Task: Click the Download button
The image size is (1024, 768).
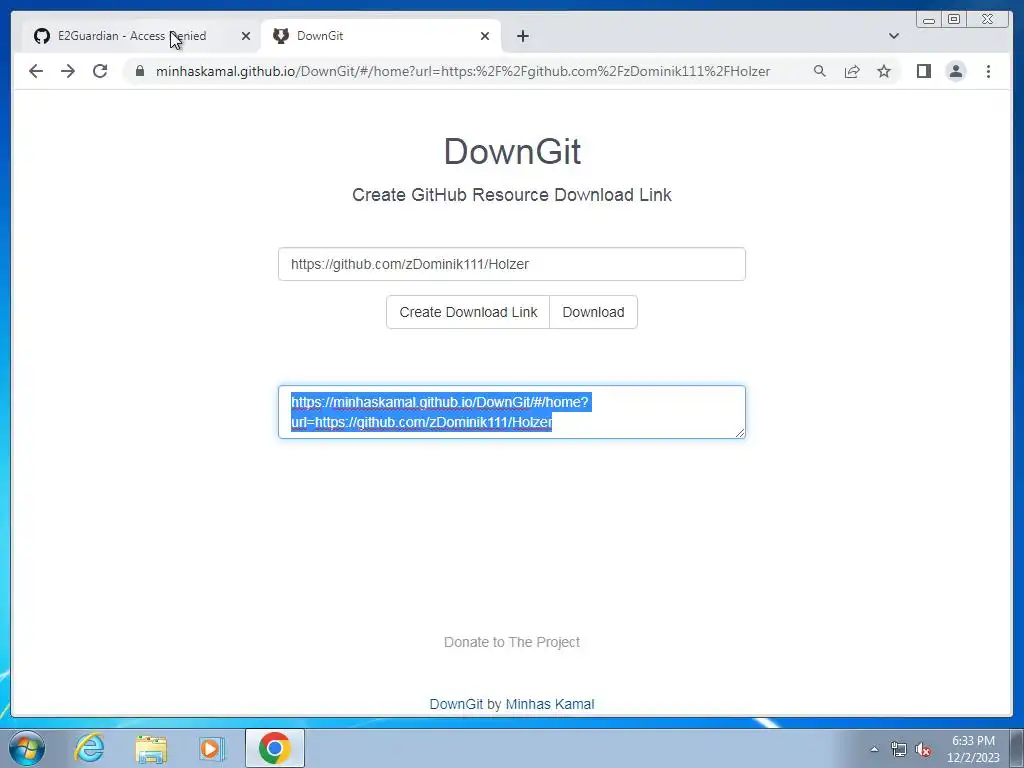Action: click(593, 312)
